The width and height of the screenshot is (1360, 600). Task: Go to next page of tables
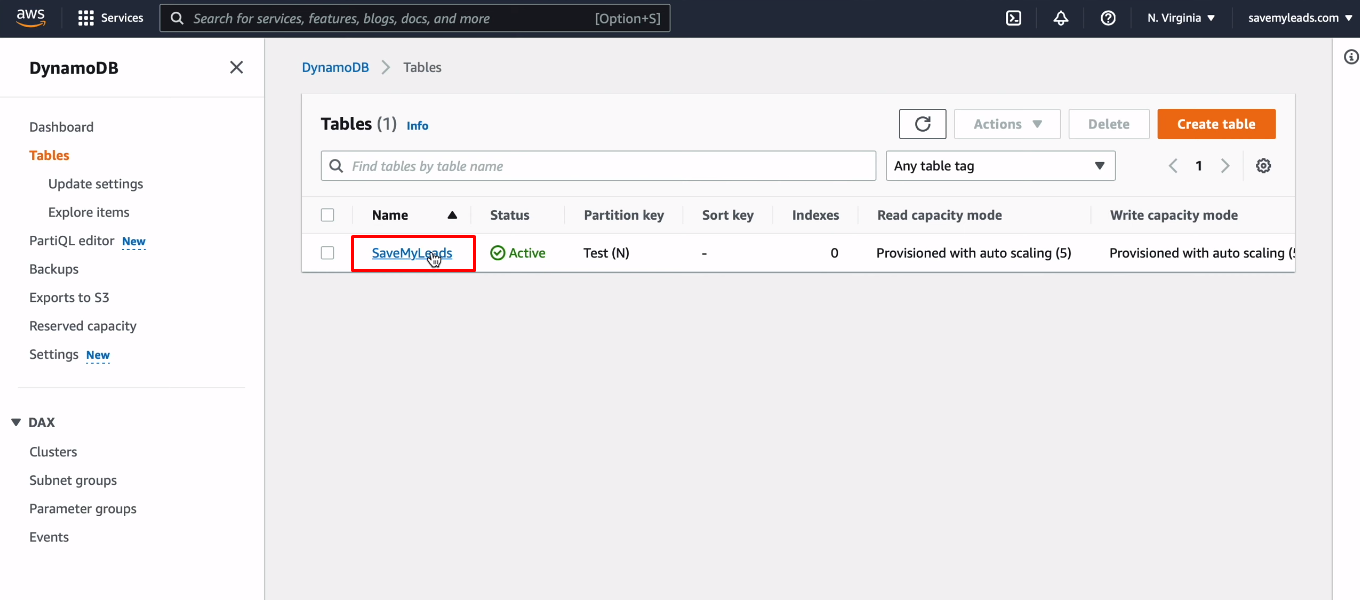(x=1225, y=166)
